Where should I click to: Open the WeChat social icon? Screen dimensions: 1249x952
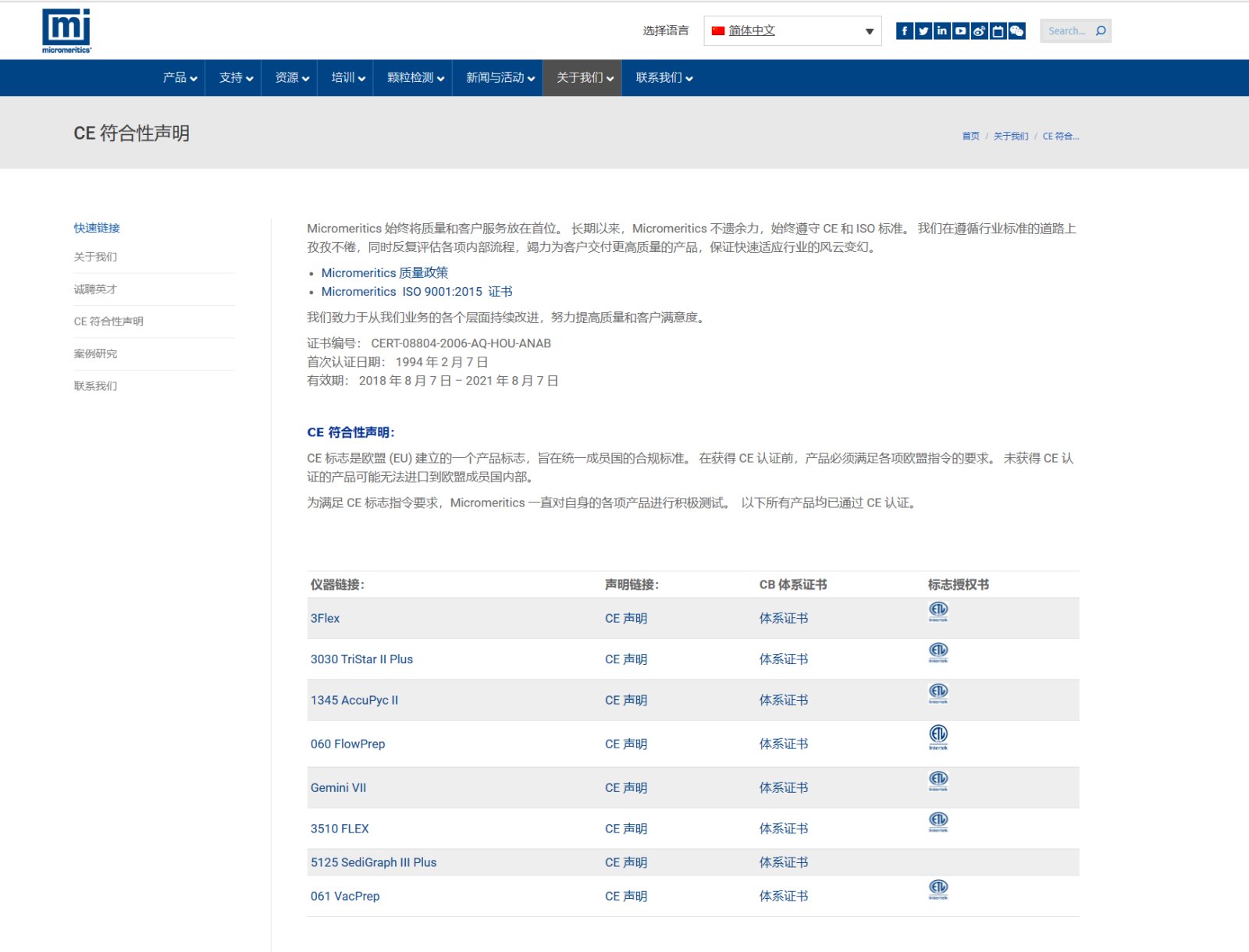(1016, 31)
